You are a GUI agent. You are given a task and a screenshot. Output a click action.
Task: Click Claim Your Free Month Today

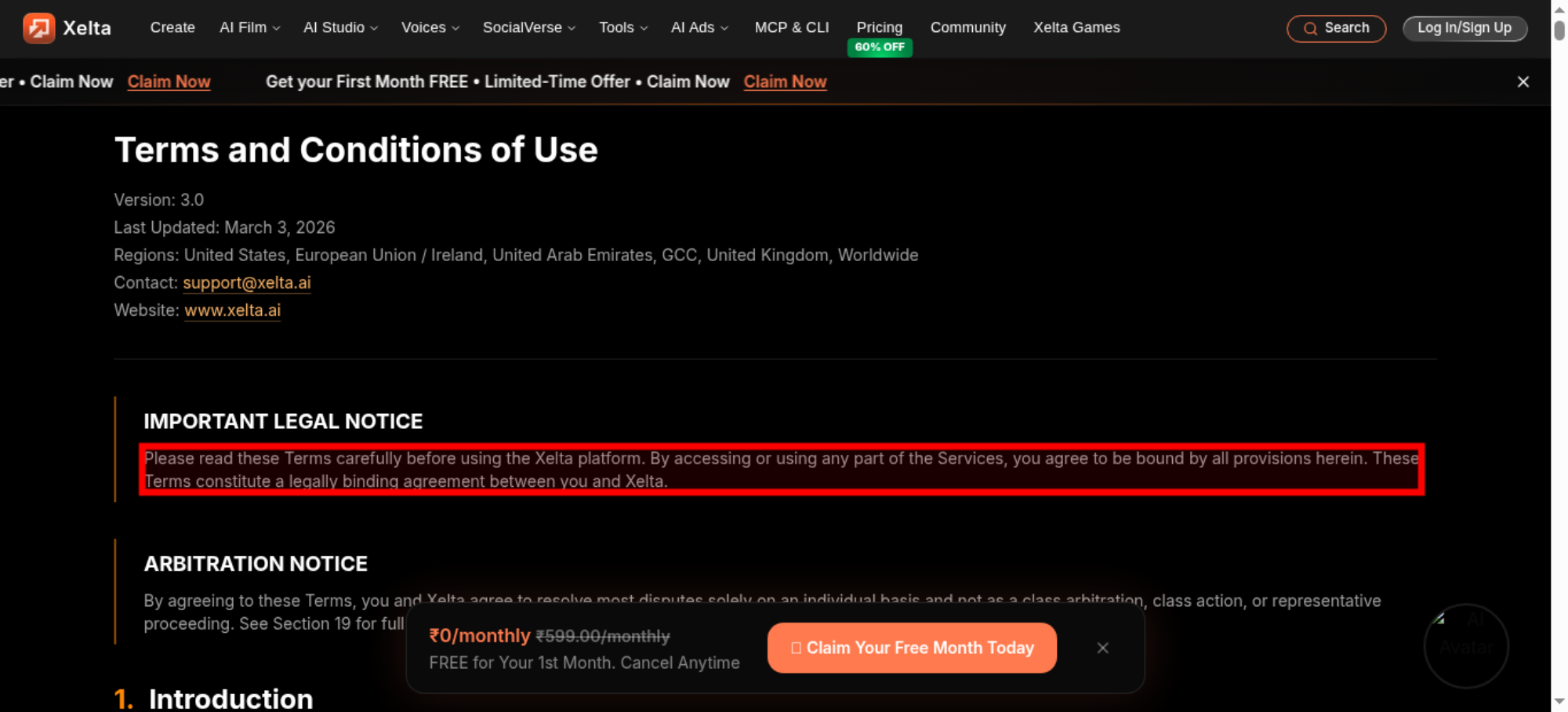912,648
